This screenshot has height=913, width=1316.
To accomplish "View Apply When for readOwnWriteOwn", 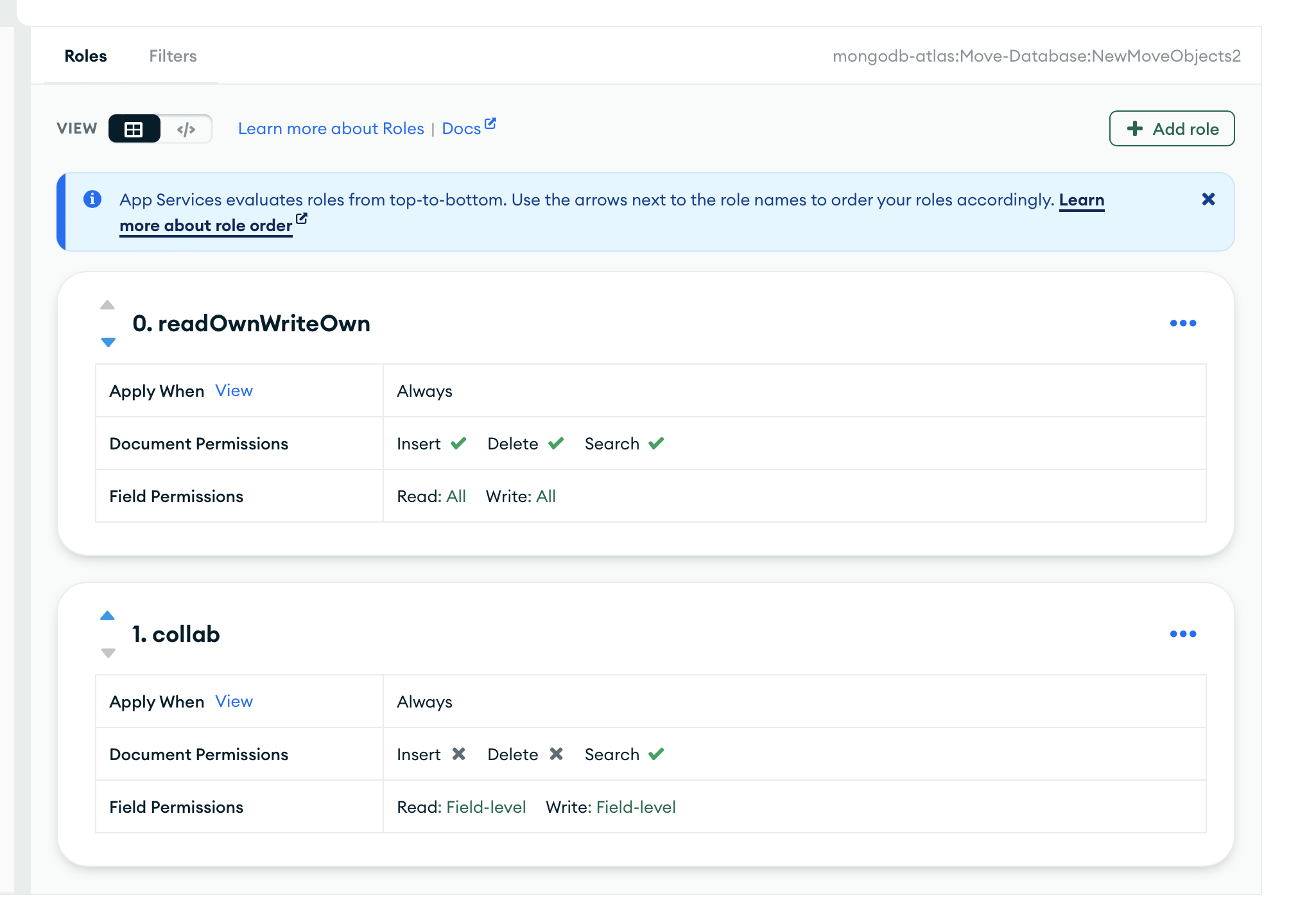I will (234, 390).
